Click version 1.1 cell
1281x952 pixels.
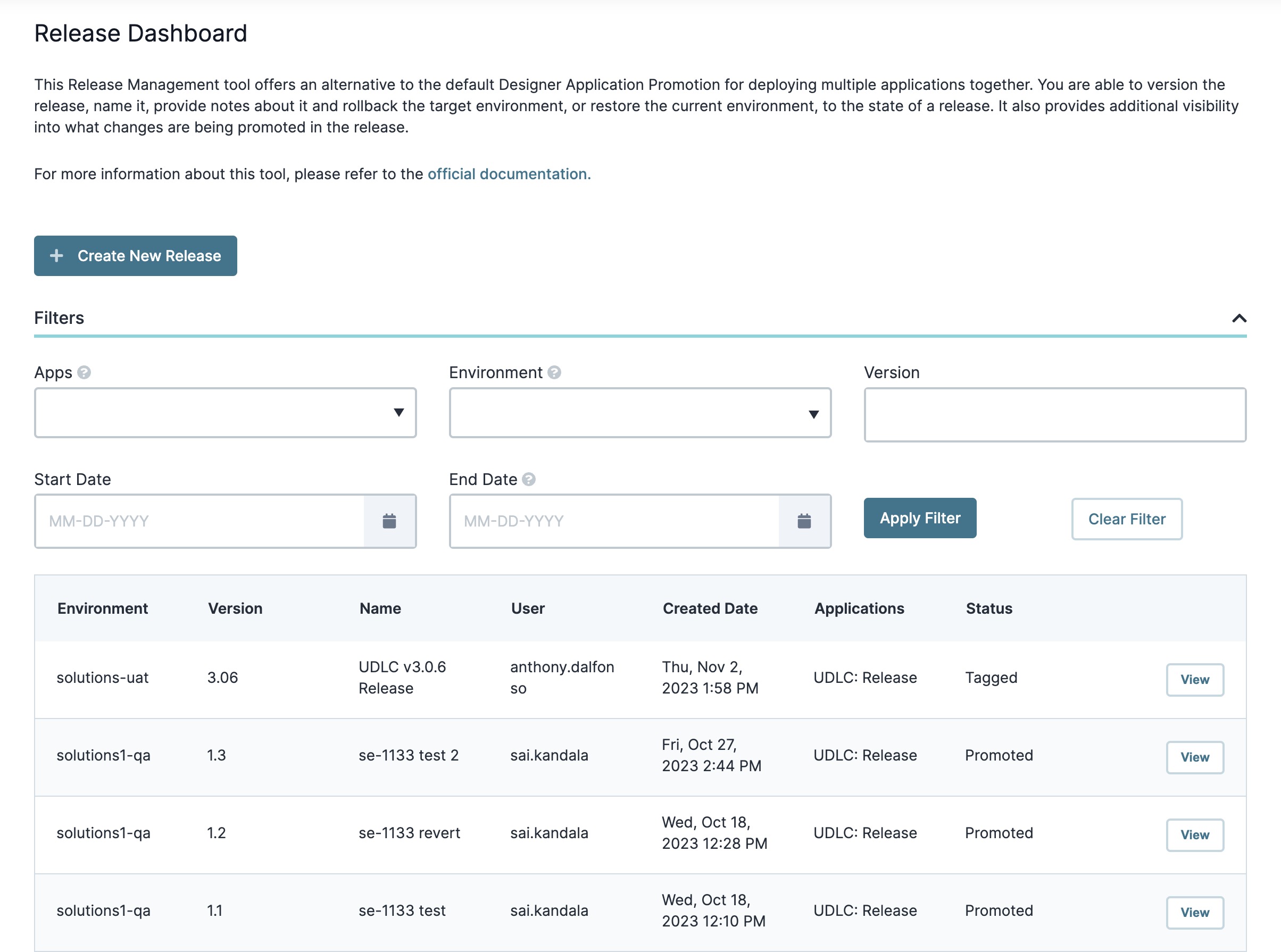coord(214,911)
